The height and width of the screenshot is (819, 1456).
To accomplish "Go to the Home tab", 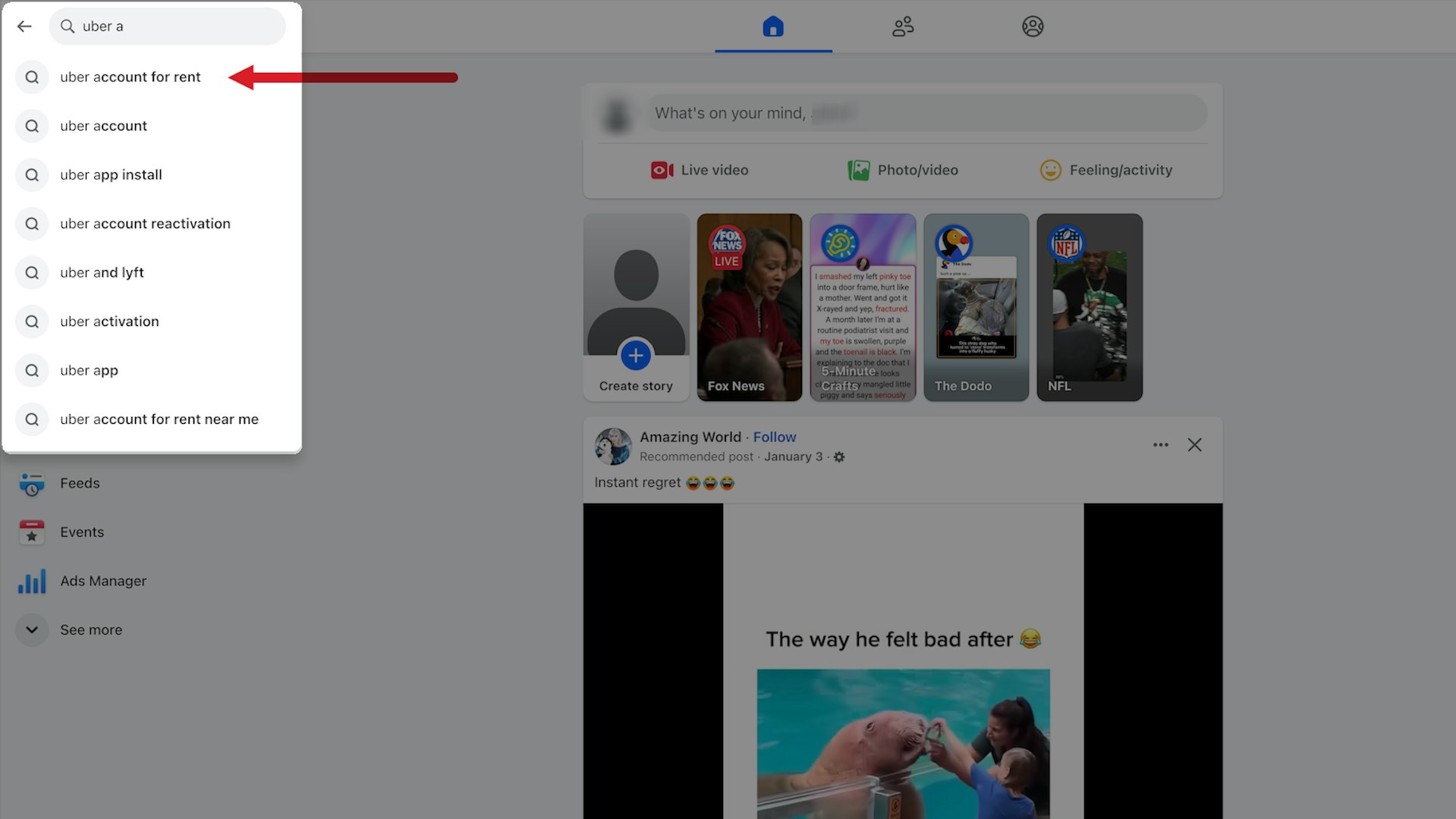I will point(773,27).
